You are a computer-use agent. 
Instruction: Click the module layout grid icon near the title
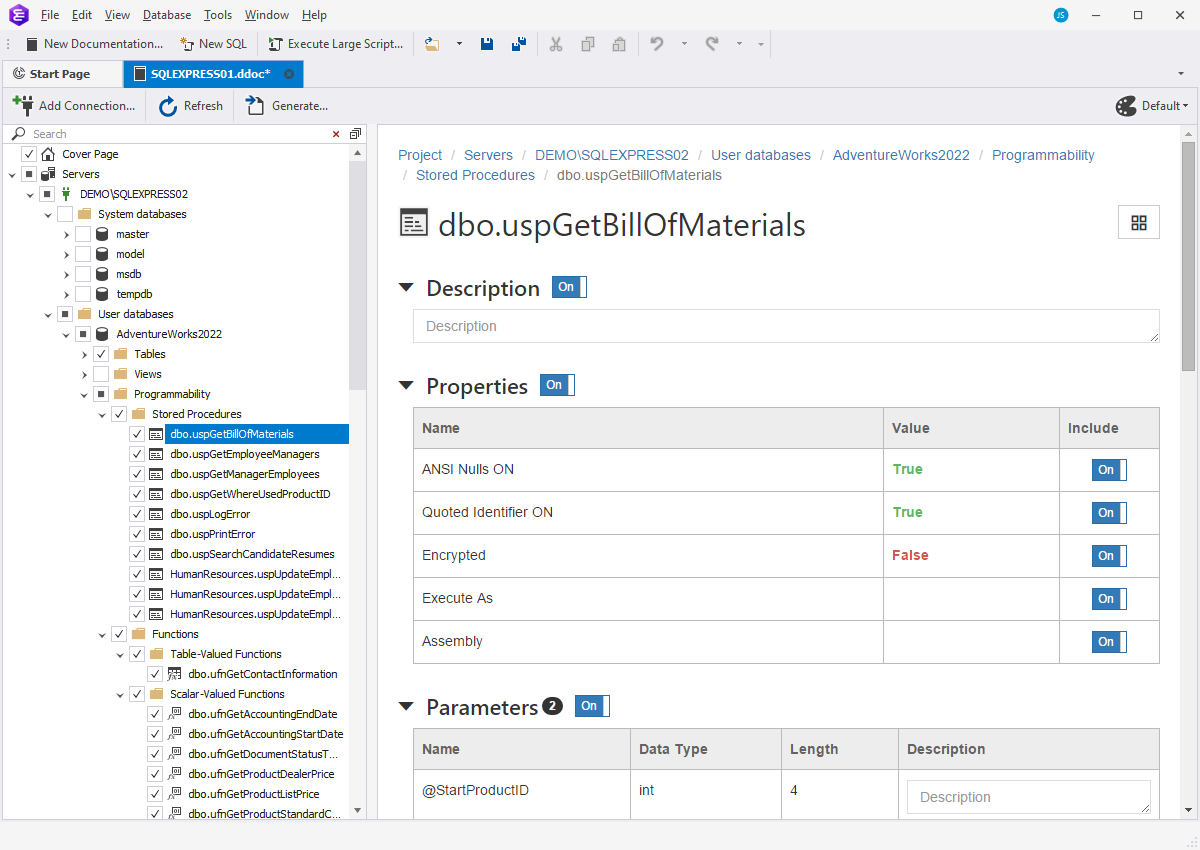pos(1138,222)
